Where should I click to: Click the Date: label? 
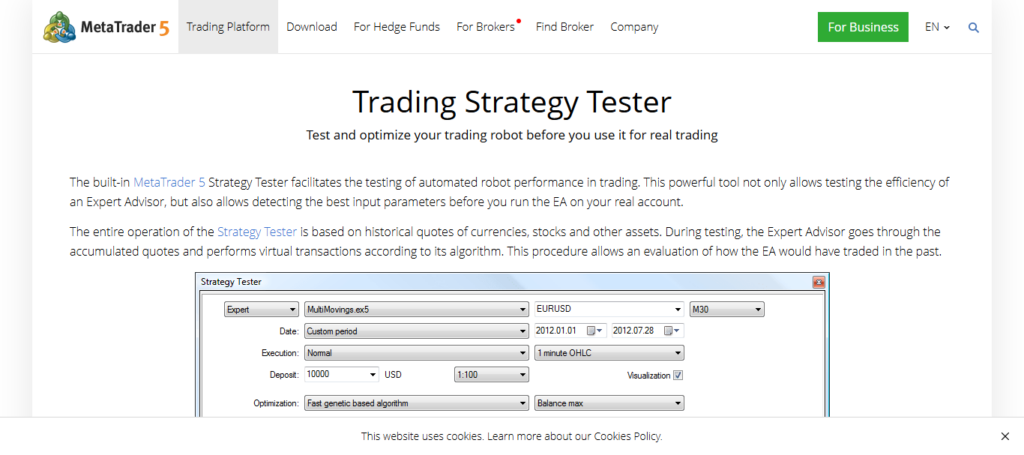click(x=289, y=331)
